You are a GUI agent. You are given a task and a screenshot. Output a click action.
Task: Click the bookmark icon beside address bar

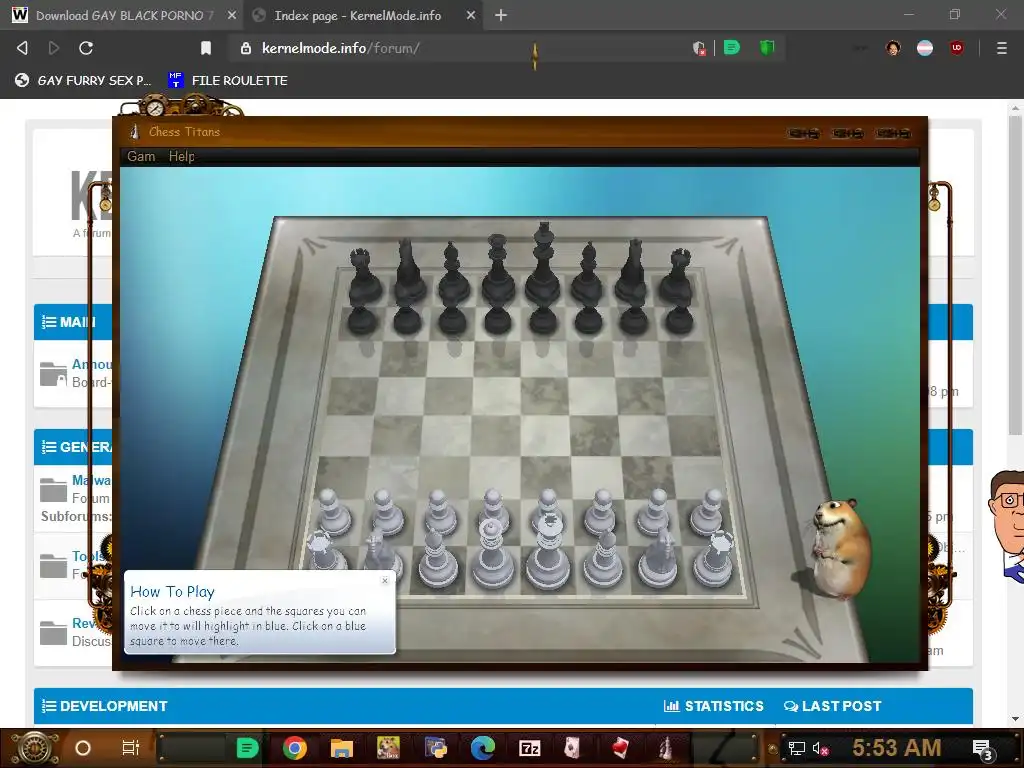pyautogui.click(x=206, y=48)
